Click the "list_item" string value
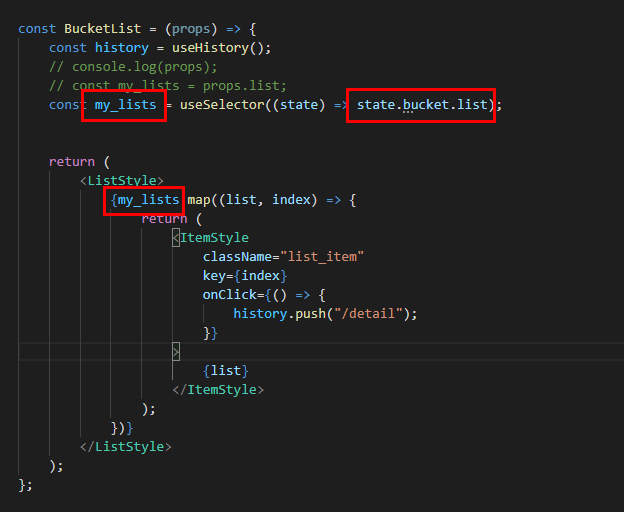The image size is (624, 512). point(322,257)
